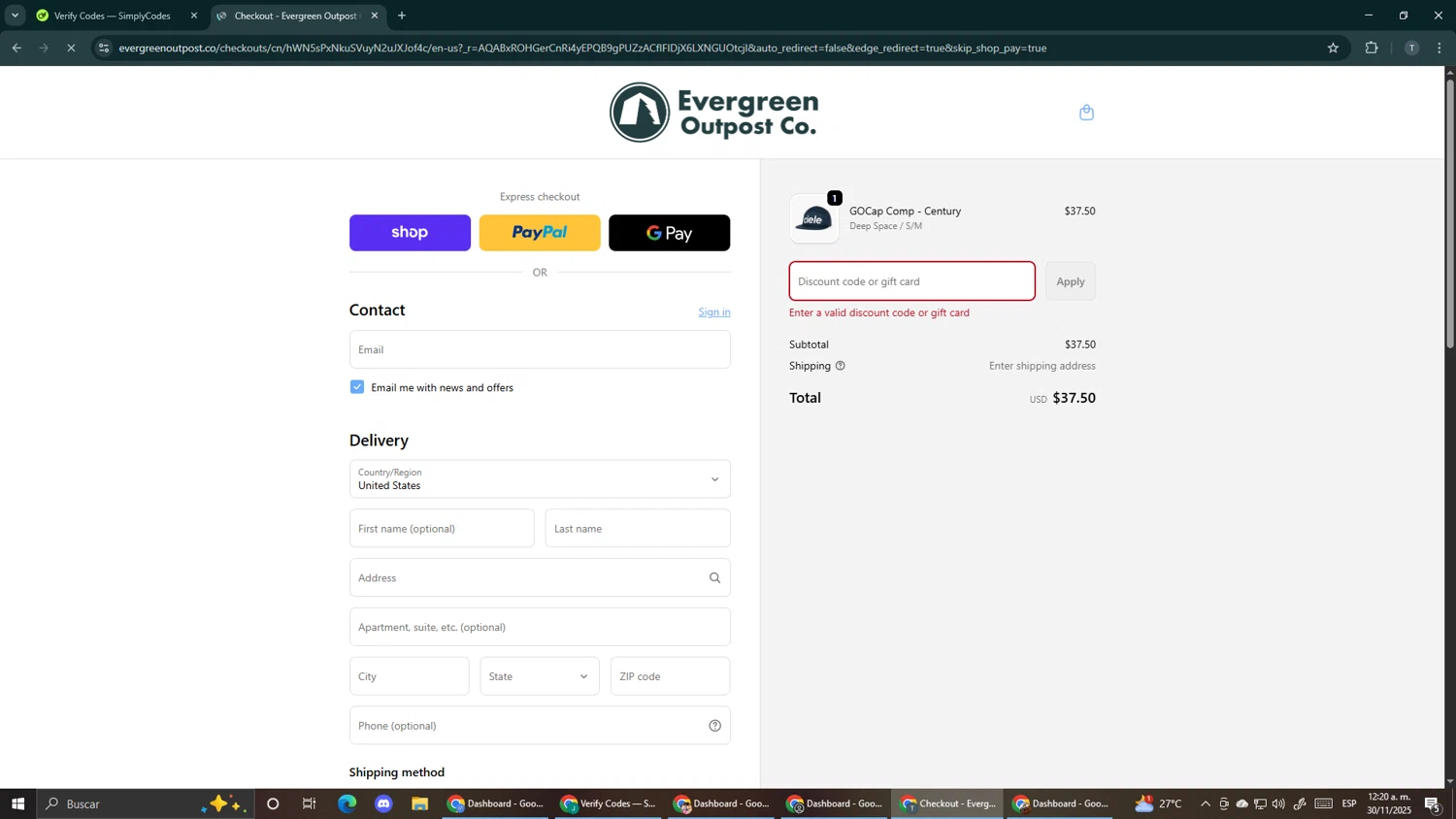Viewport: 1456px width, 819px height.
Task: Click the Phone (optional) field
Action: (x=540, y=725)
